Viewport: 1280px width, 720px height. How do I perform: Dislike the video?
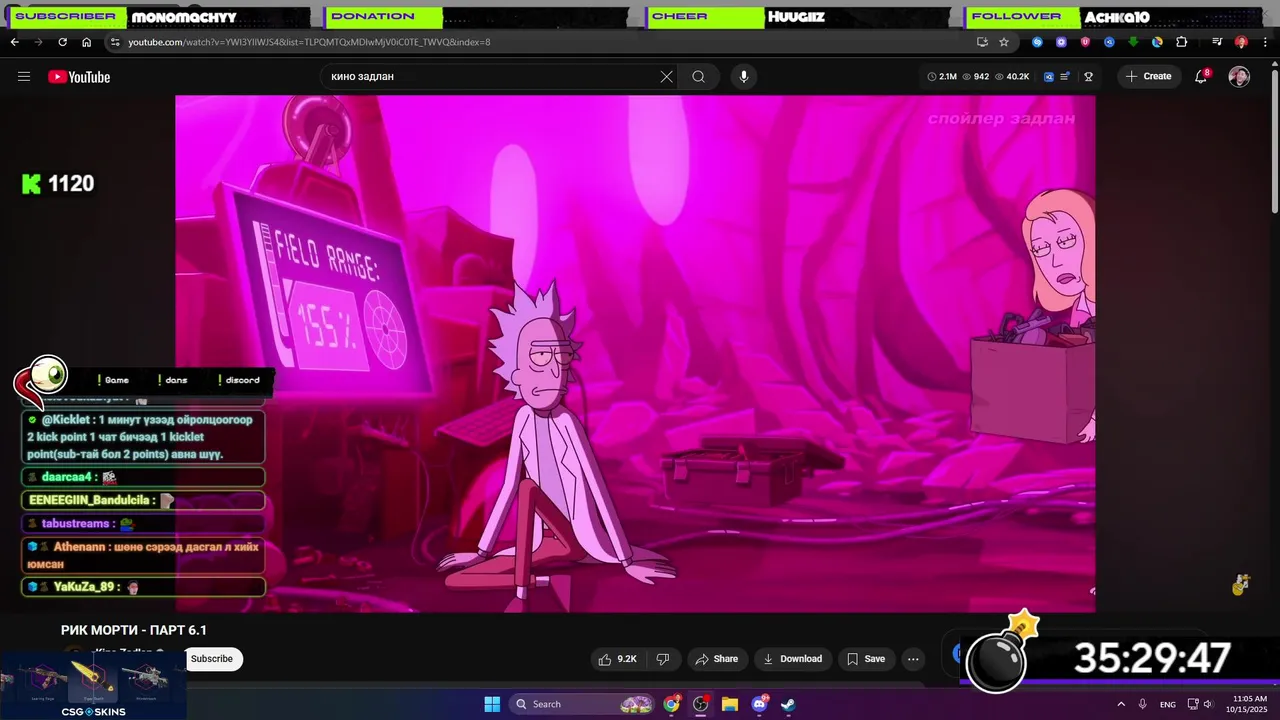(x=662, y=659)
